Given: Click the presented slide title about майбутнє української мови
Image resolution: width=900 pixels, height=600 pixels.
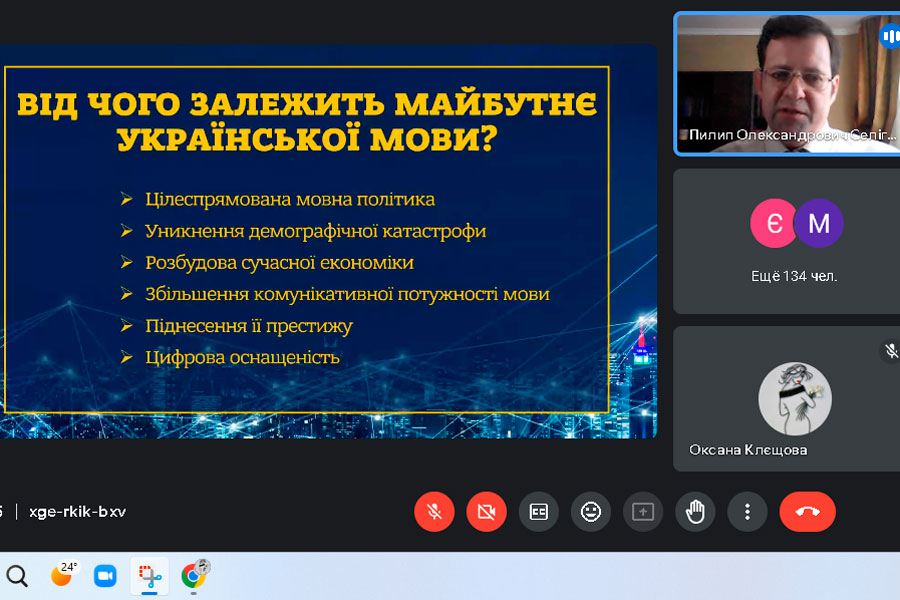Looking at the screenshot, I should click(x=307, y=121).
